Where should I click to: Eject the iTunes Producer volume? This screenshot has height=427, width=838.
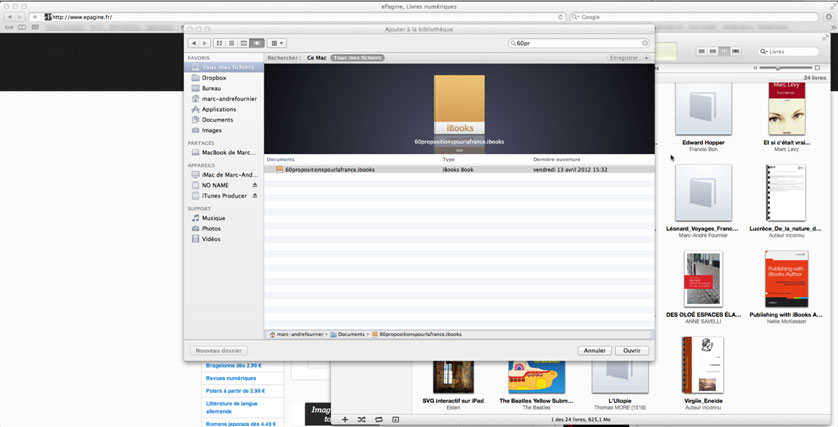coord(255,196)
